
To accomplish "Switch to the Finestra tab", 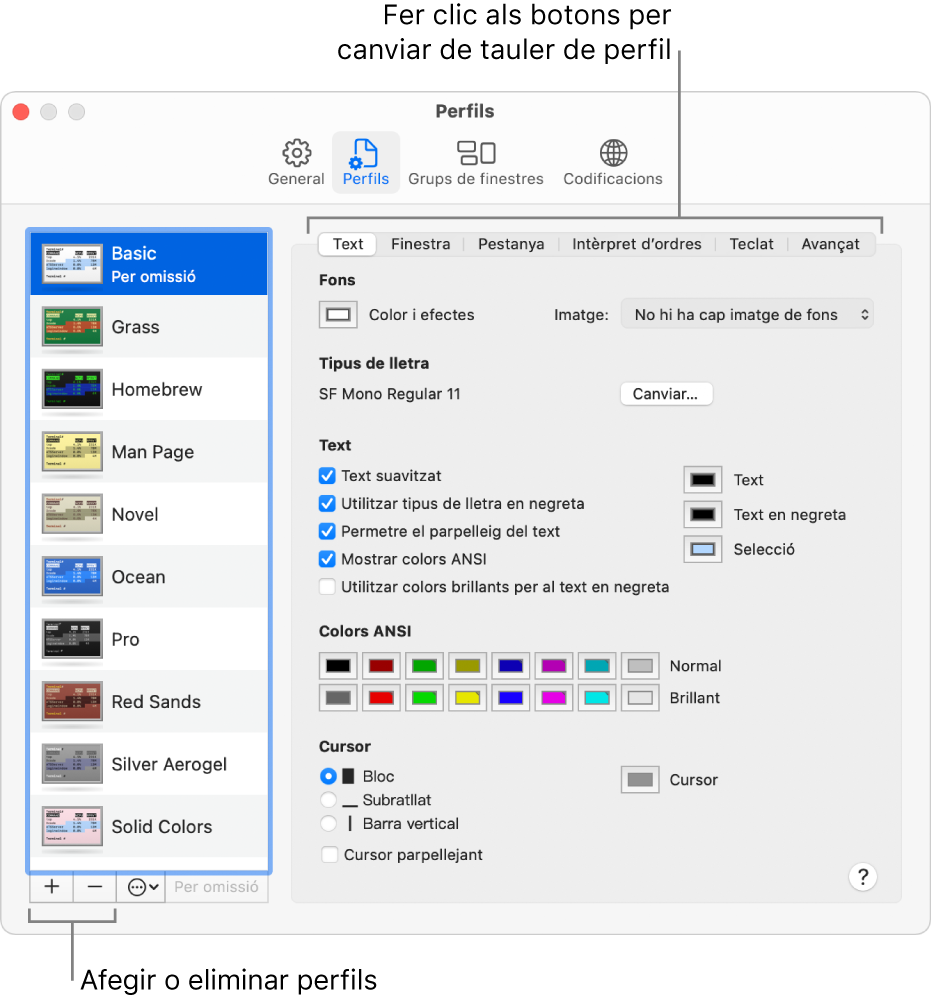I will 420,244.
